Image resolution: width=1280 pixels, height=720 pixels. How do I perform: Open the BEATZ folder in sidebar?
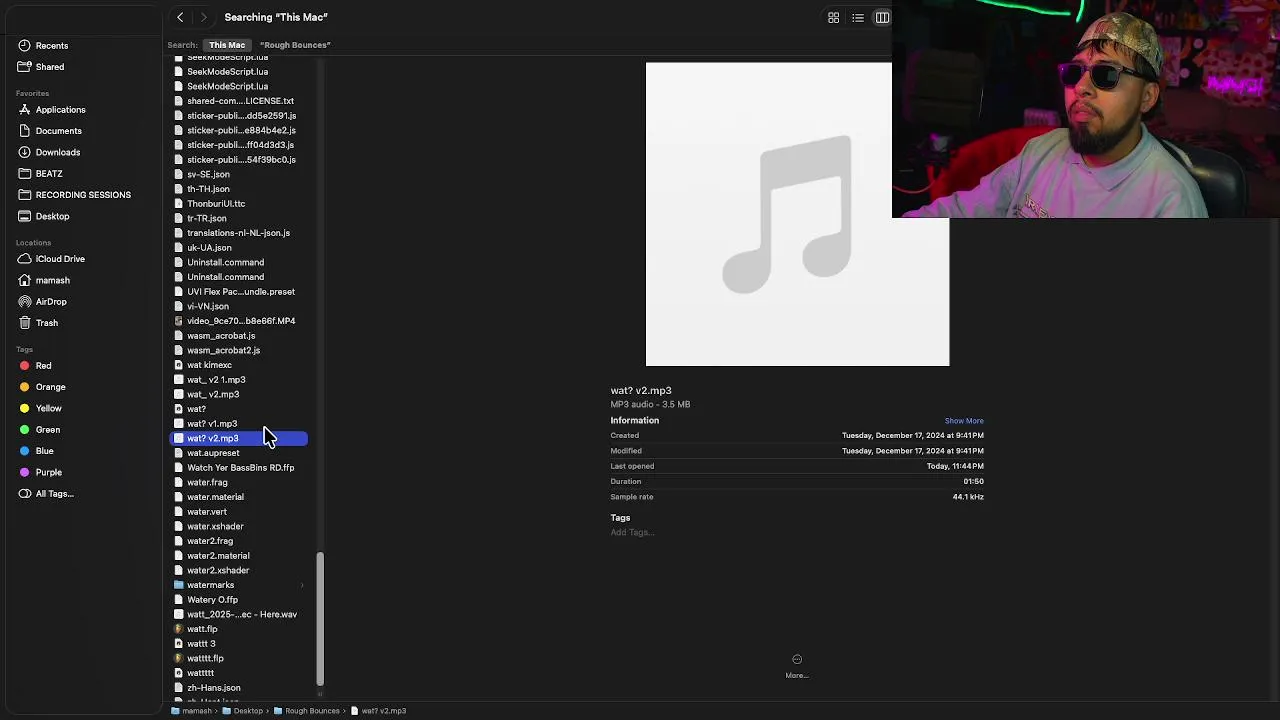(49, 174)
